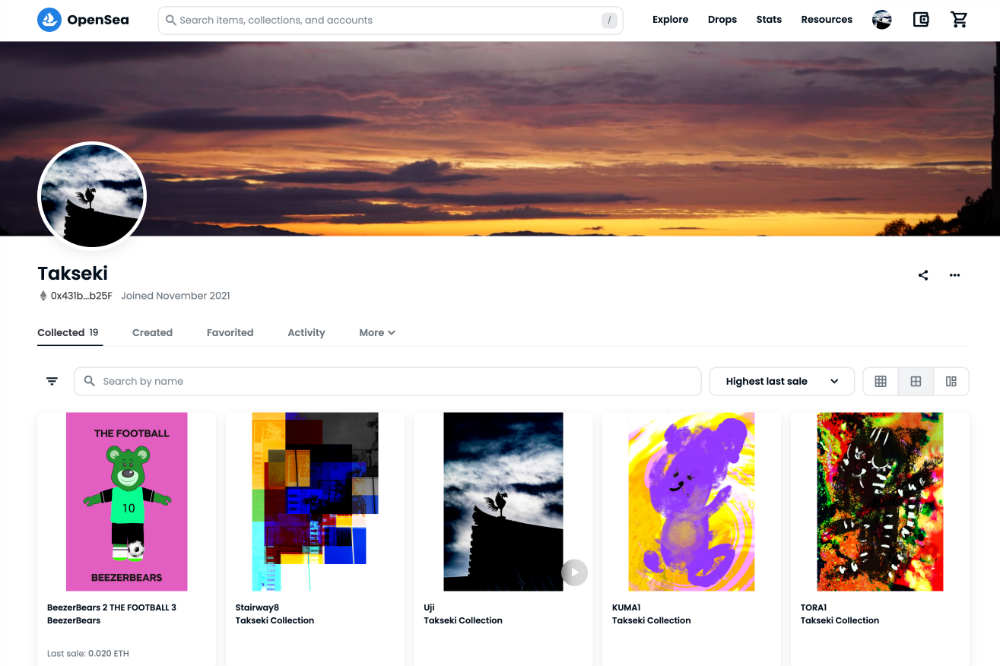Focus the Search by name field

pos(388,381)
